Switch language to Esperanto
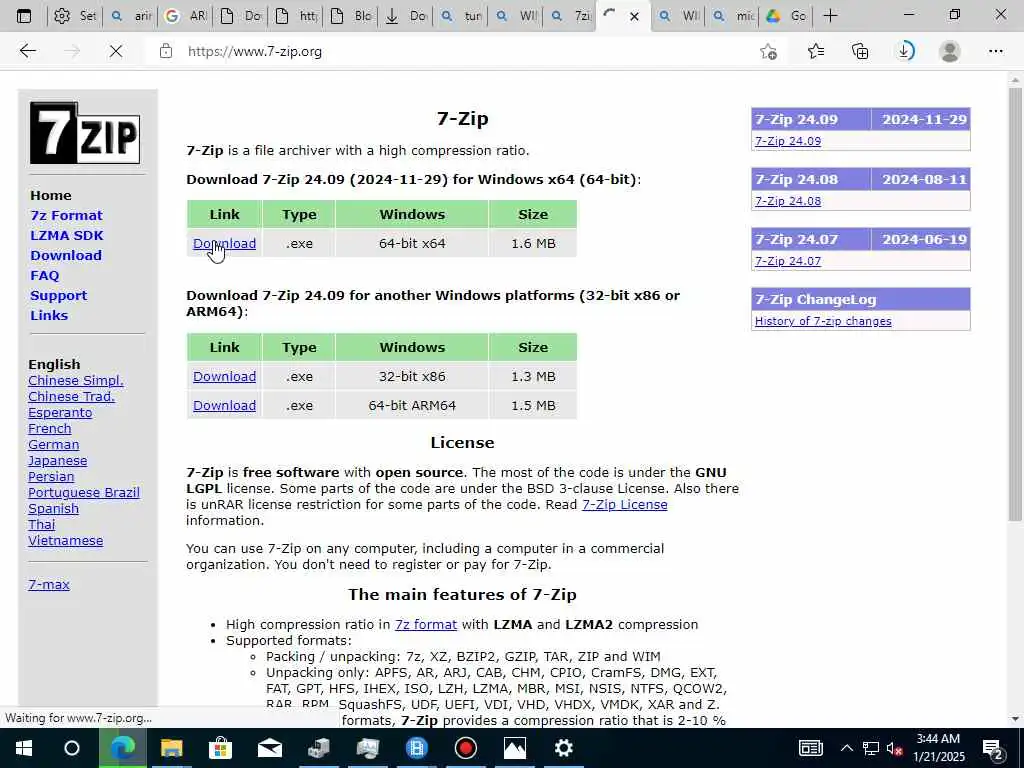 [x=60, y=413]
